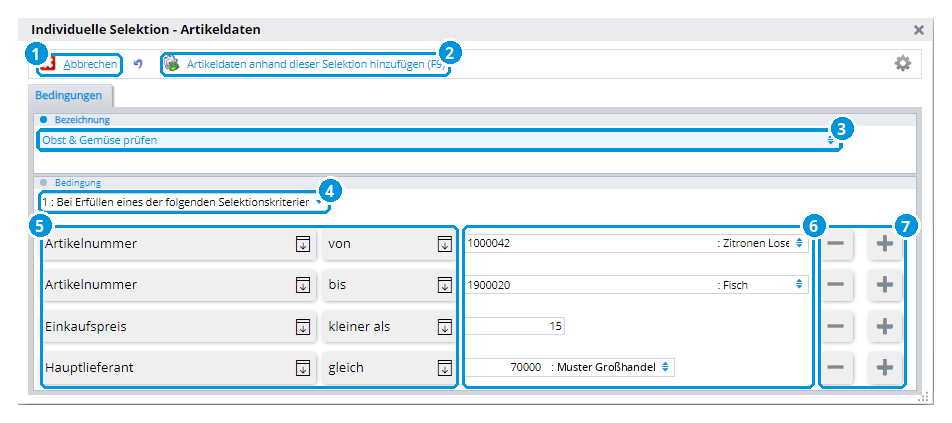The height and width of the screenshot is (423, 952).
Task: Click the undo arrow icon in toolbar
Action: (x=138, y=64)
